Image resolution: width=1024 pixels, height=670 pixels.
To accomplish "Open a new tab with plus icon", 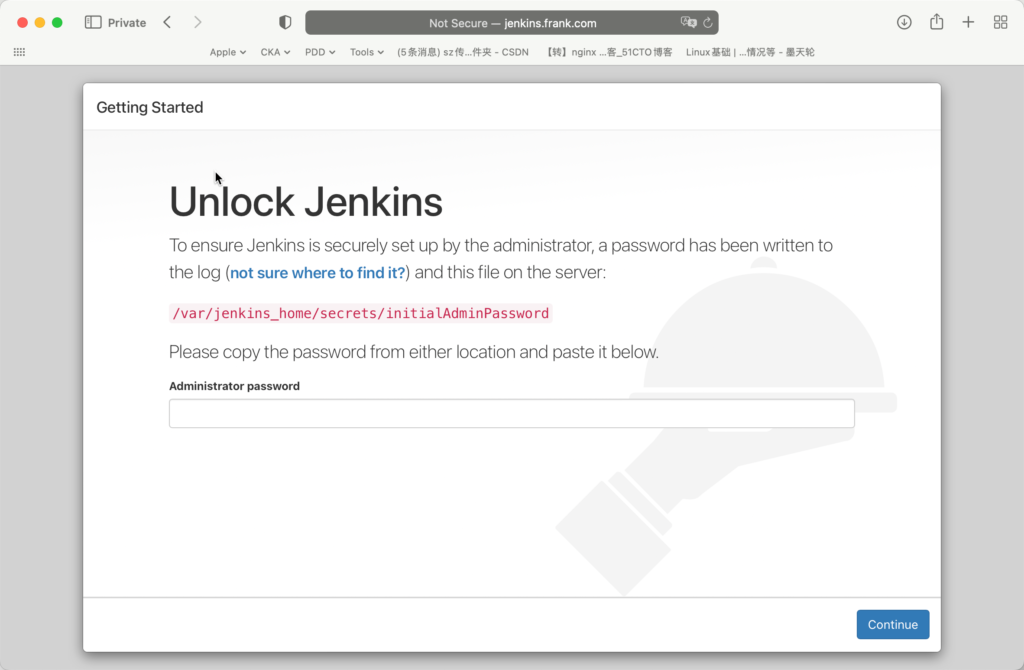I will (968, 22).
